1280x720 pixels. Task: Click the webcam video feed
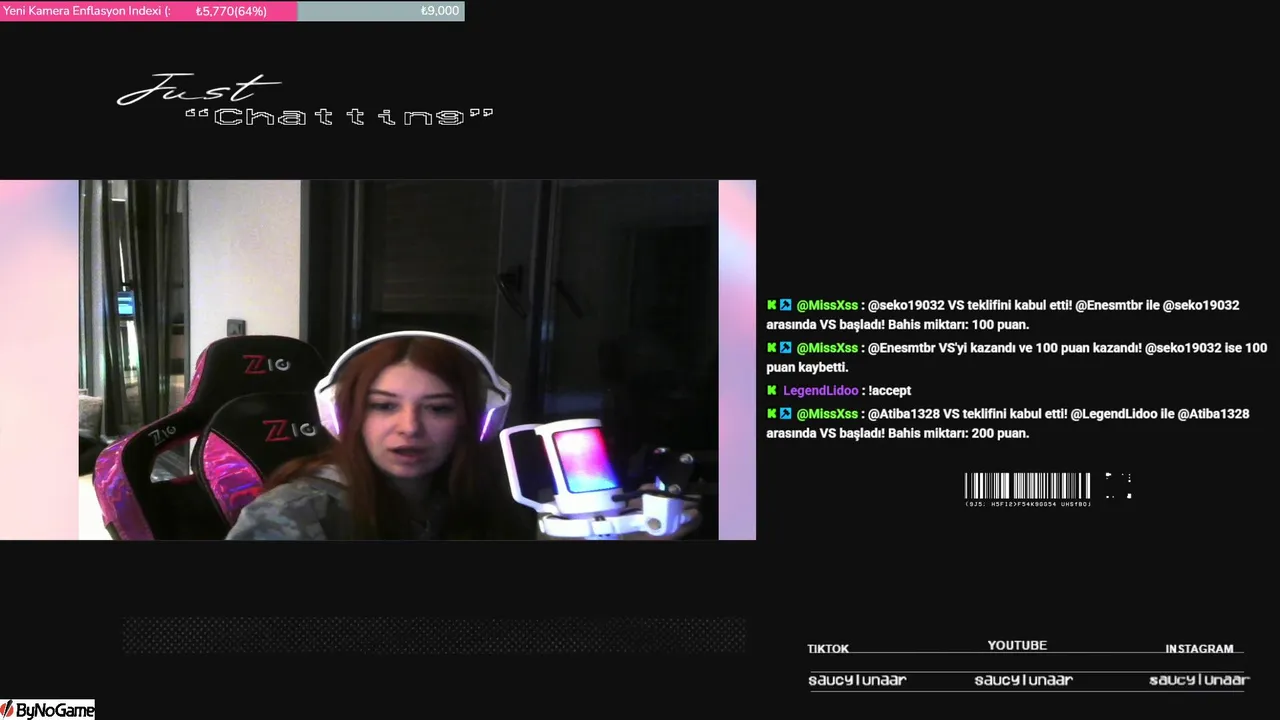(x=398, y=360)
